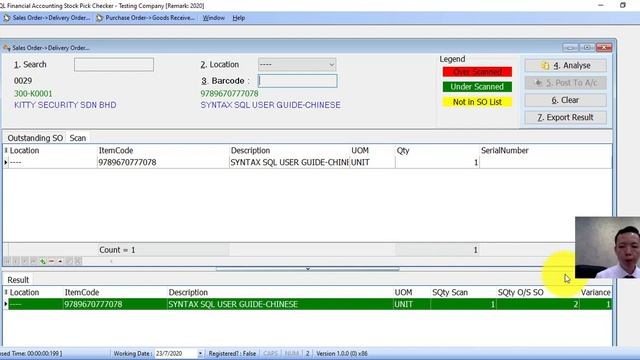Click customer code 300-K0001
The image size is (640, 360).
click(x=33, y=93)
